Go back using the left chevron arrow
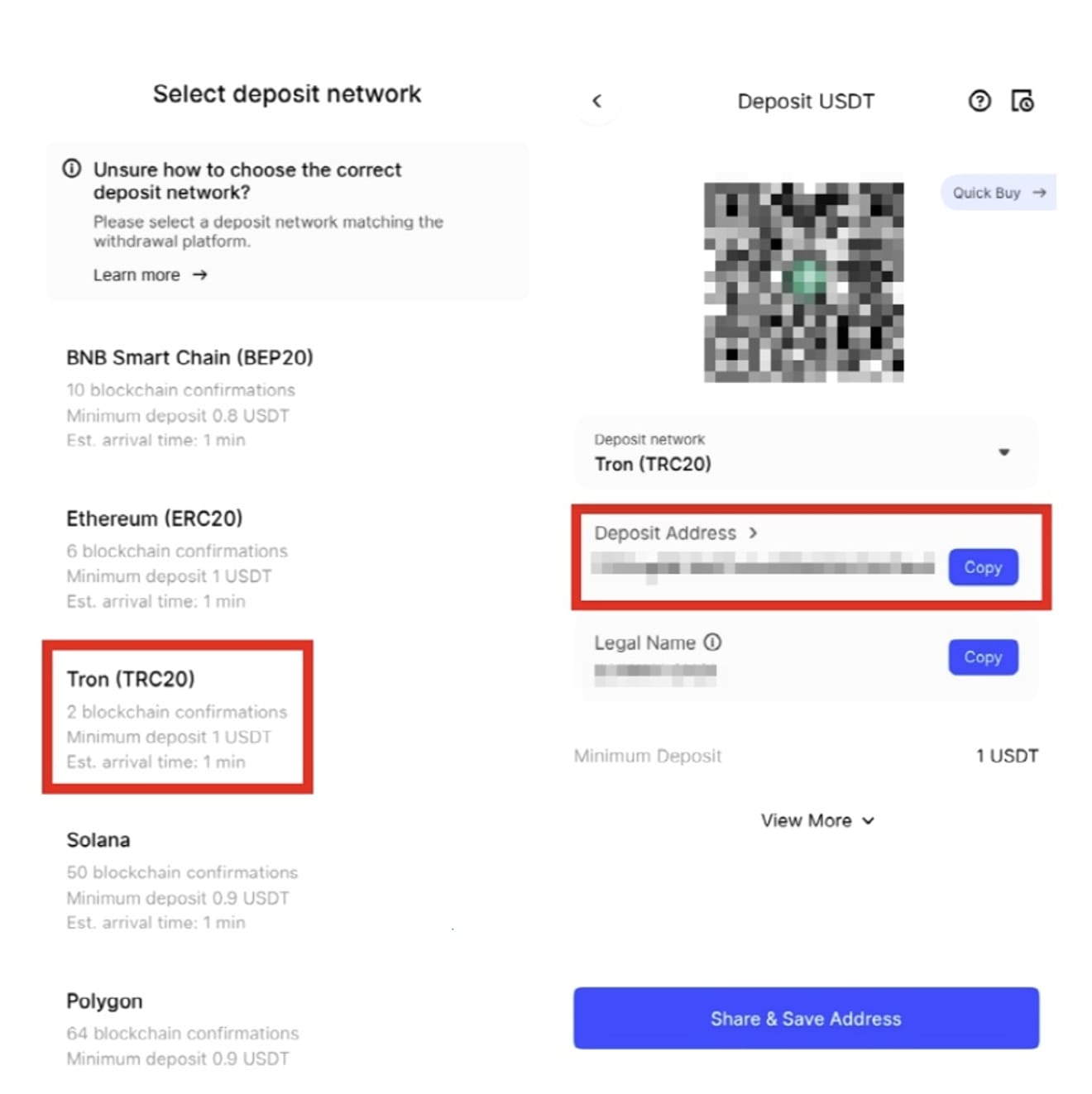Image resolution: width=1092 pixels, height=1094 pixels. click(596, 101)
